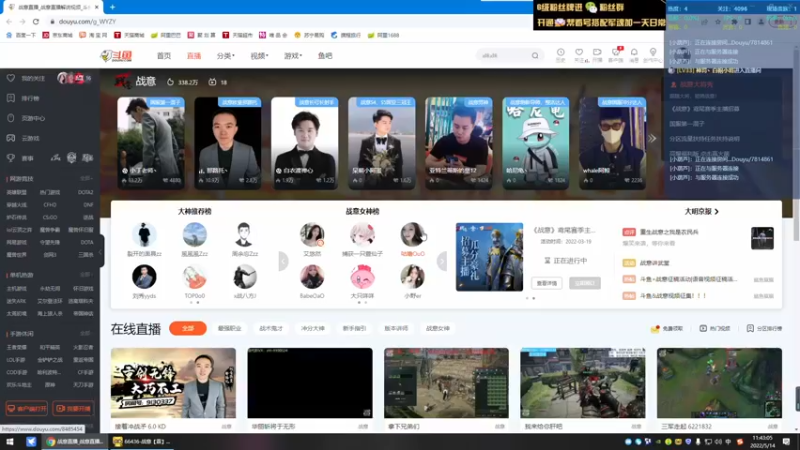The image size is (800, 450).
Task: Open the Squirtle cartoon featured streamer card
Action: click(536, 143)
